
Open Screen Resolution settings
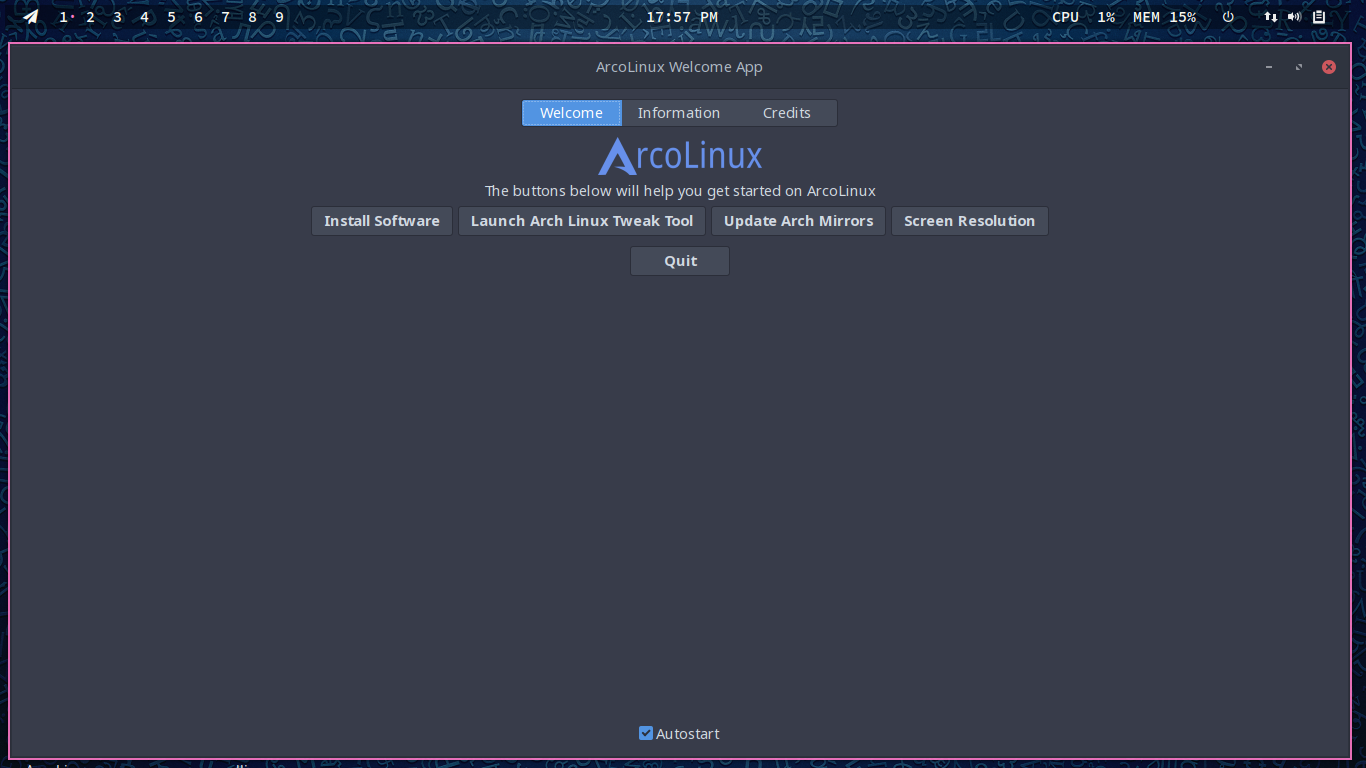click(970, 221)
